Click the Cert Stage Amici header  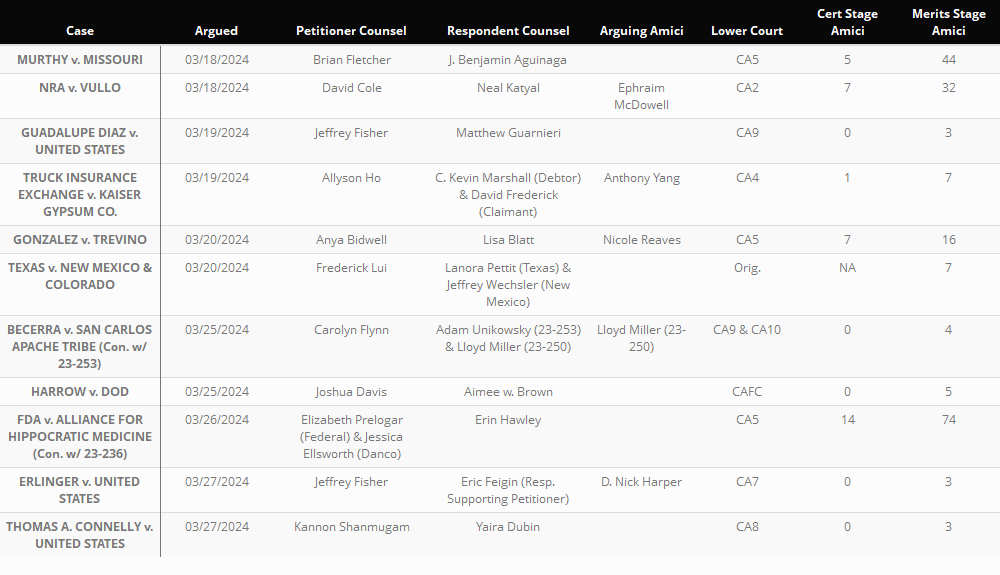[847, 23]
